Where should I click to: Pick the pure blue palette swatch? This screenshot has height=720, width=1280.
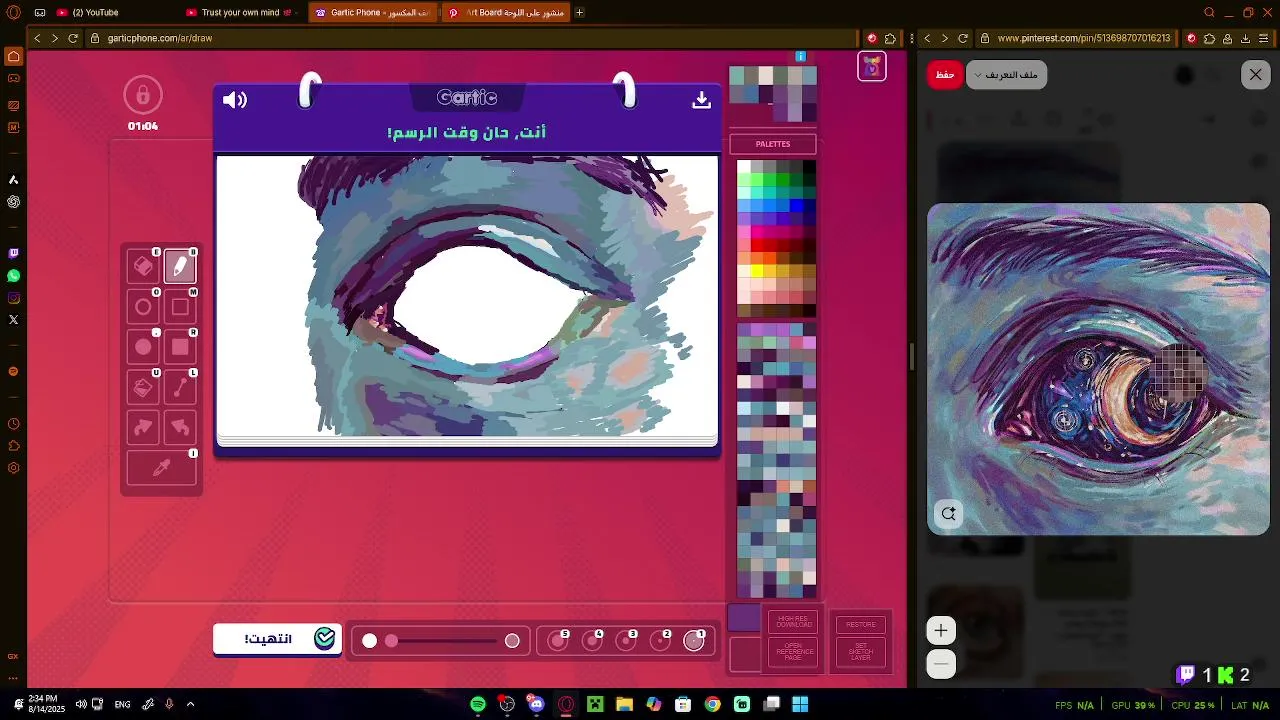click(796, 206)
